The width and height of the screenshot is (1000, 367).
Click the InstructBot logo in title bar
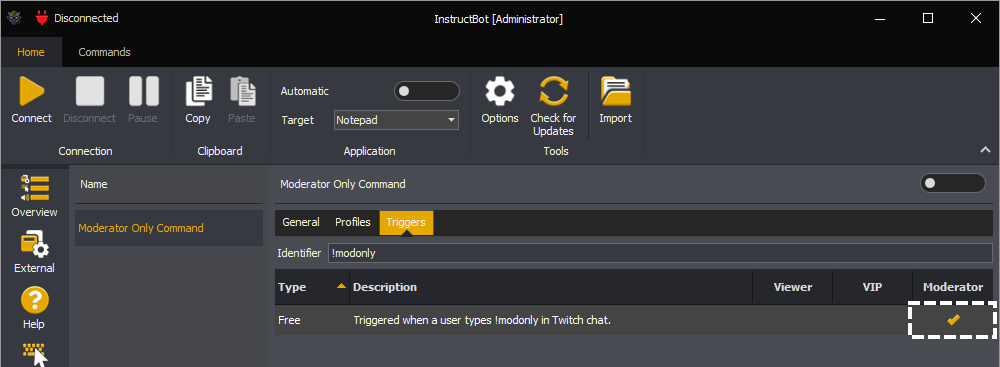[x=13, y=19]
